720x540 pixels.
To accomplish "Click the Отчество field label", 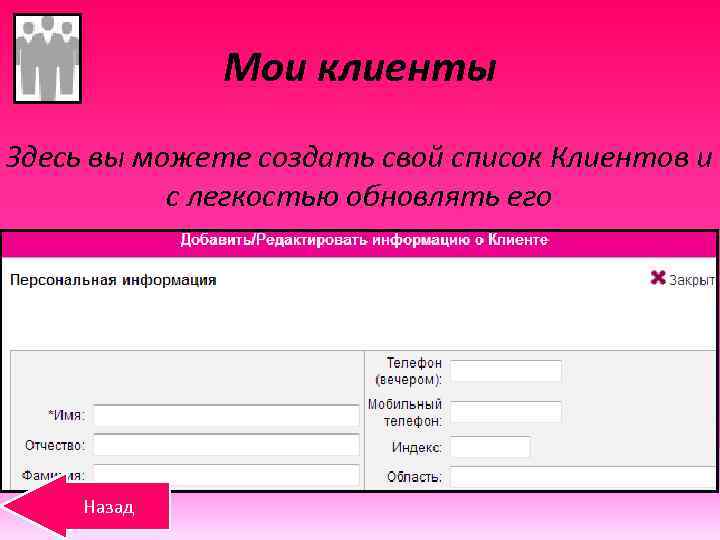I will [x=55, y=445].
